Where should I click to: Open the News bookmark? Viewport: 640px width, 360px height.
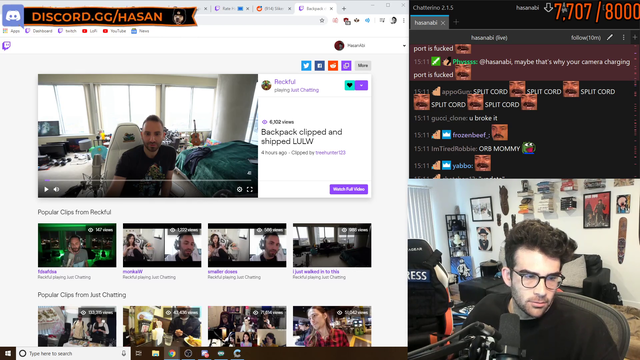click(x=140, y=31)
